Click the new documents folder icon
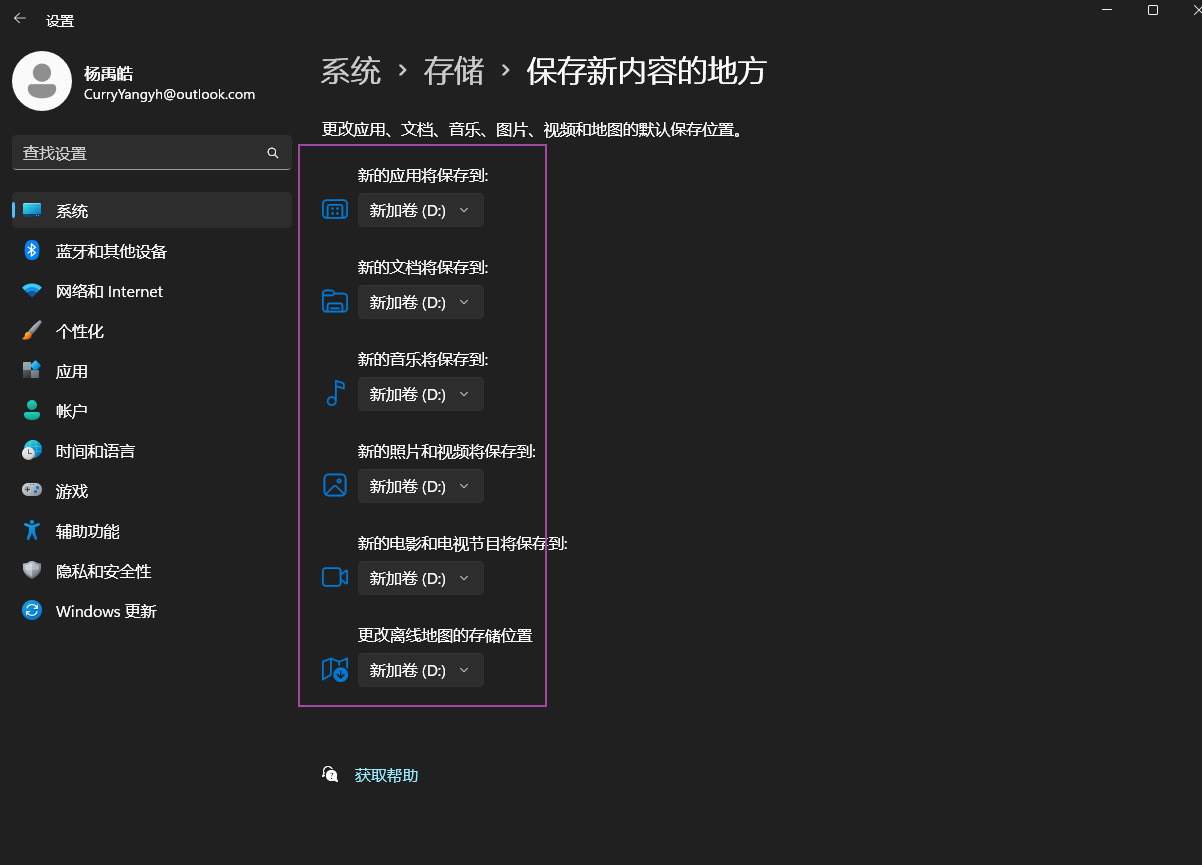The height and width of the screenshot is (865, 1202). 335,302
